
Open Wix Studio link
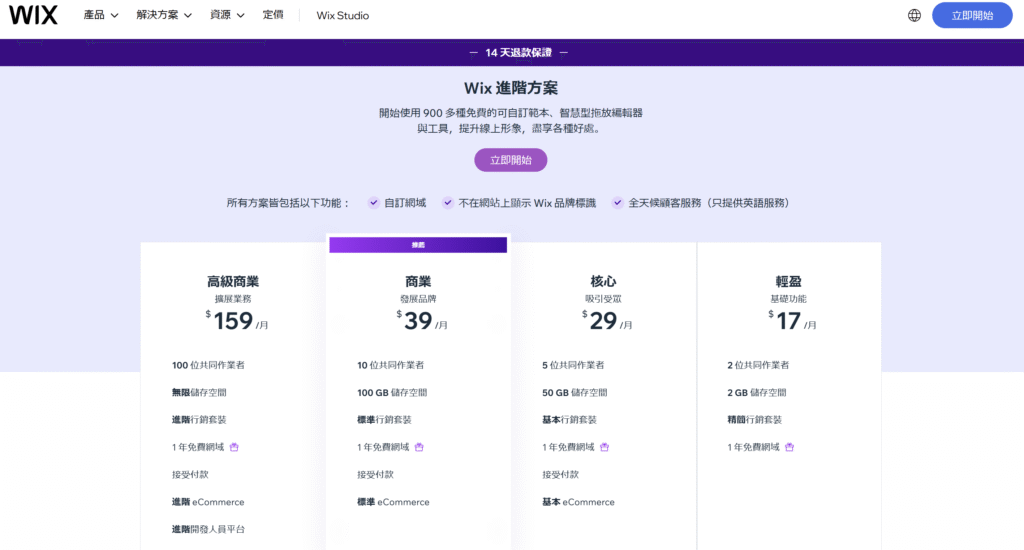coord(343,15)
